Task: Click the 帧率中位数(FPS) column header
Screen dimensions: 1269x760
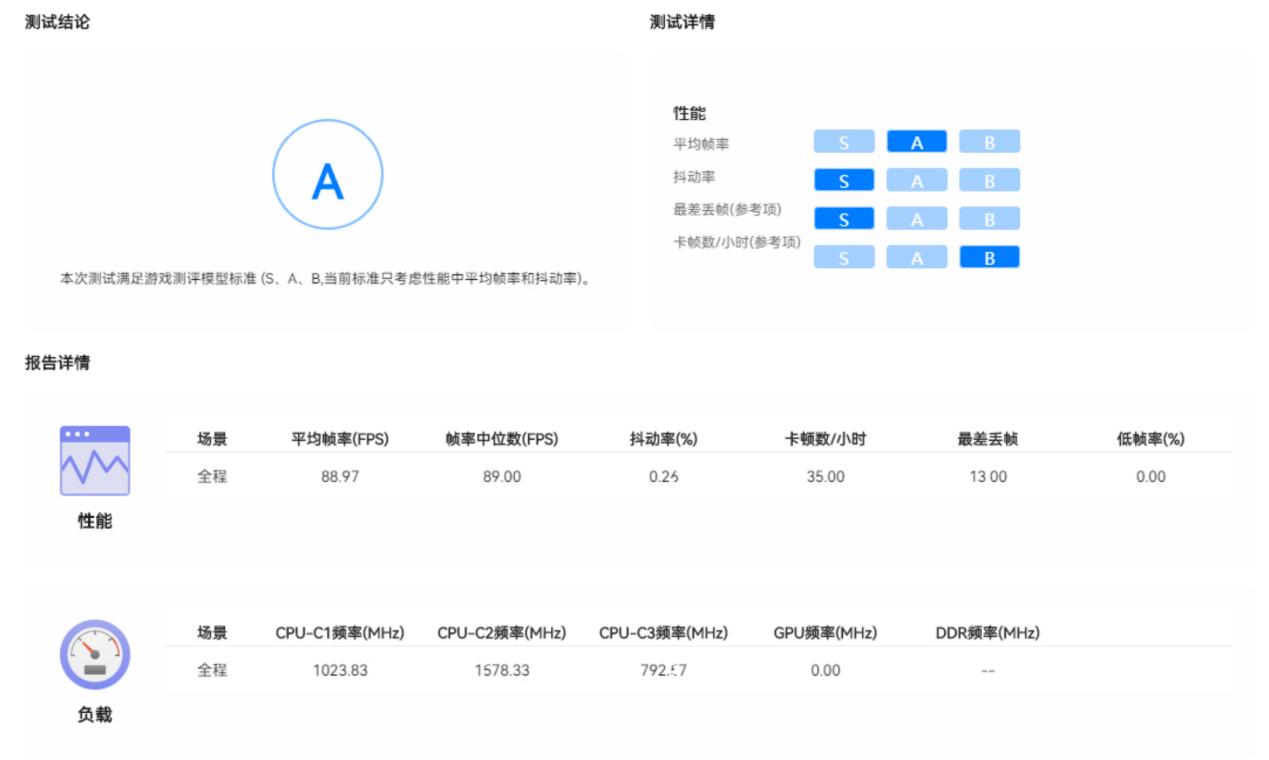Action: point(502,439)
